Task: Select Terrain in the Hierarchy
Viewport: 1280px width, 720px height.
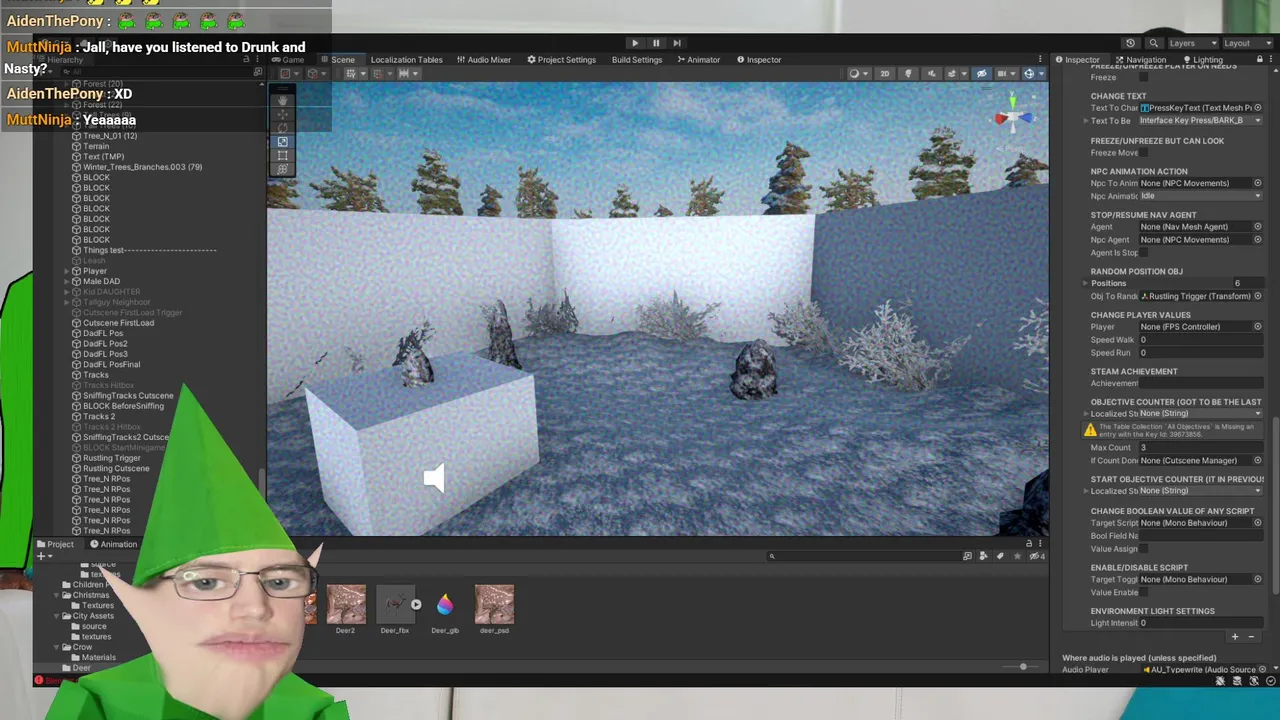Action: tap(96, 146)
